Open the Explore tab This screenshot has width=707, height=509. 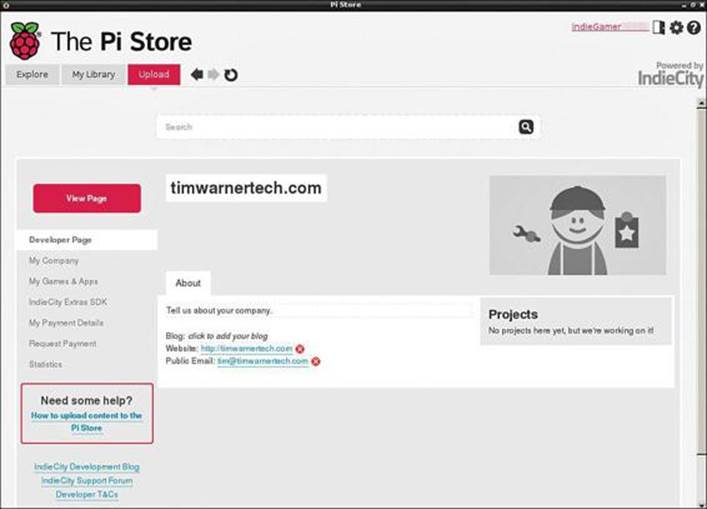(32, 74)
